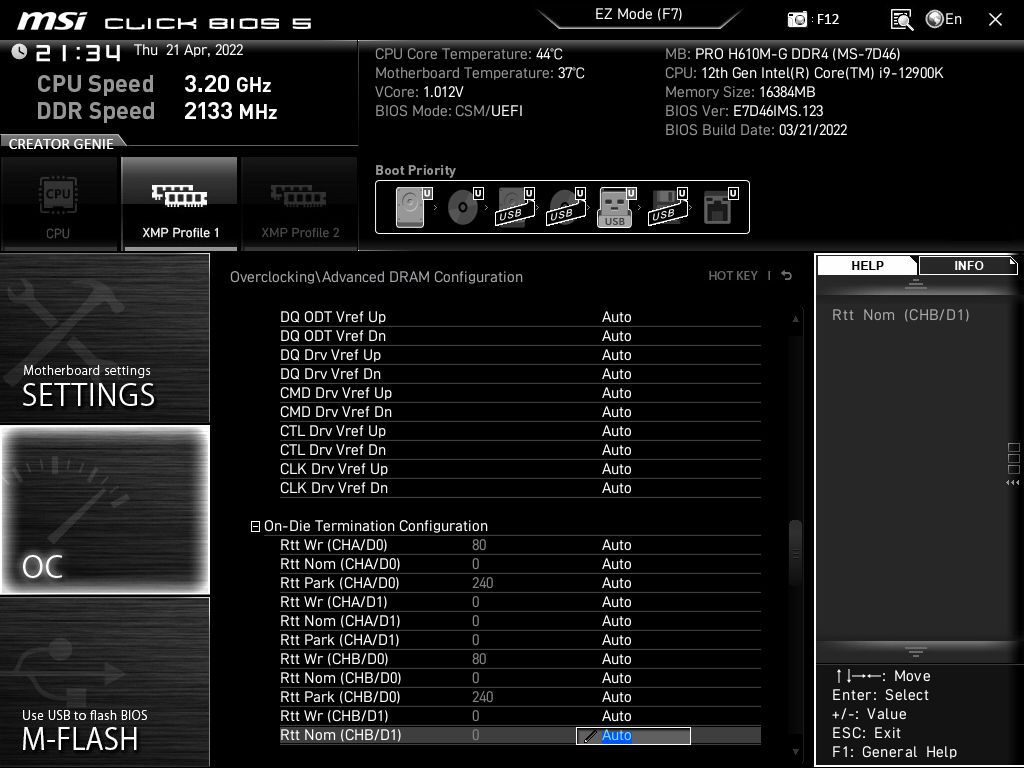Click the help panel top grip handle

[x=916, y=284]
